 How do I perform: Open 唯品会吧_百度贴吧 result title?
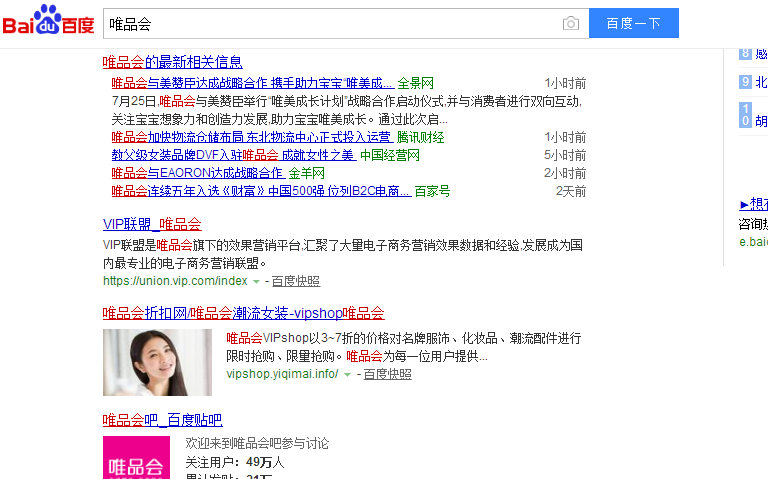coord(162,420)
